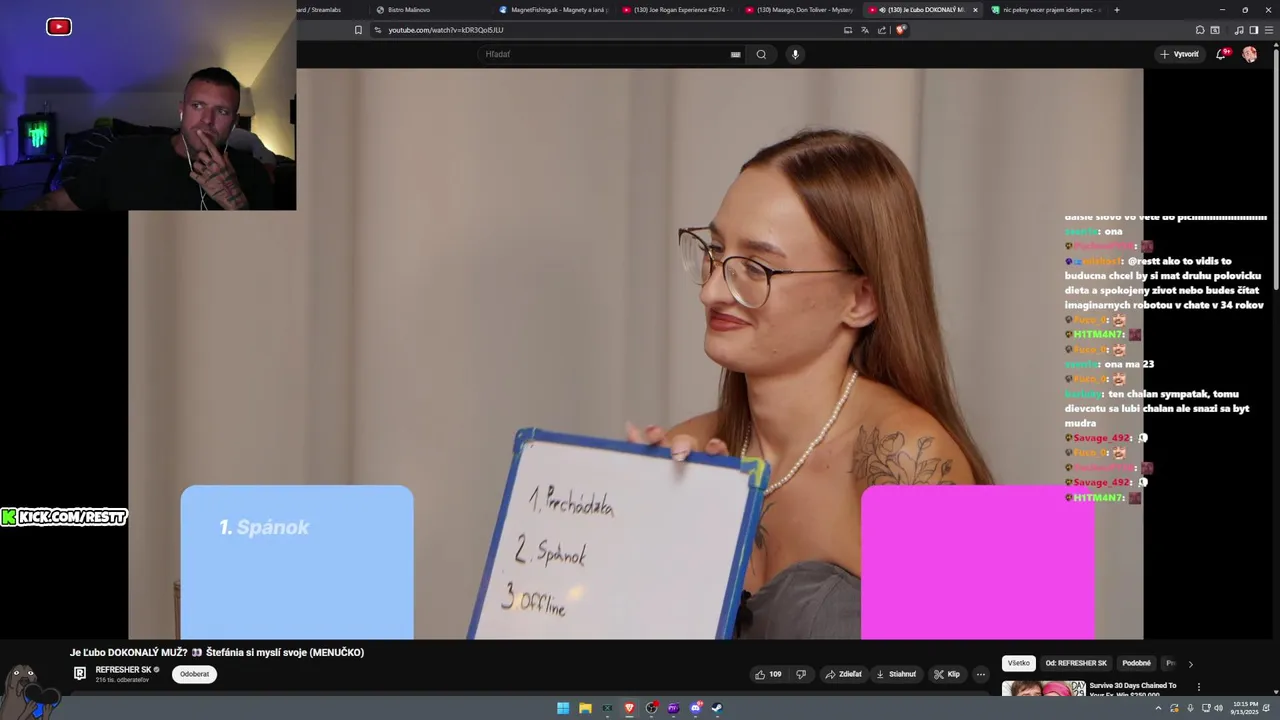Open YouTube notifications bell
The width and height of the screenshot is (1280, 720).
pyautogui.click(x=1221, y=54)
